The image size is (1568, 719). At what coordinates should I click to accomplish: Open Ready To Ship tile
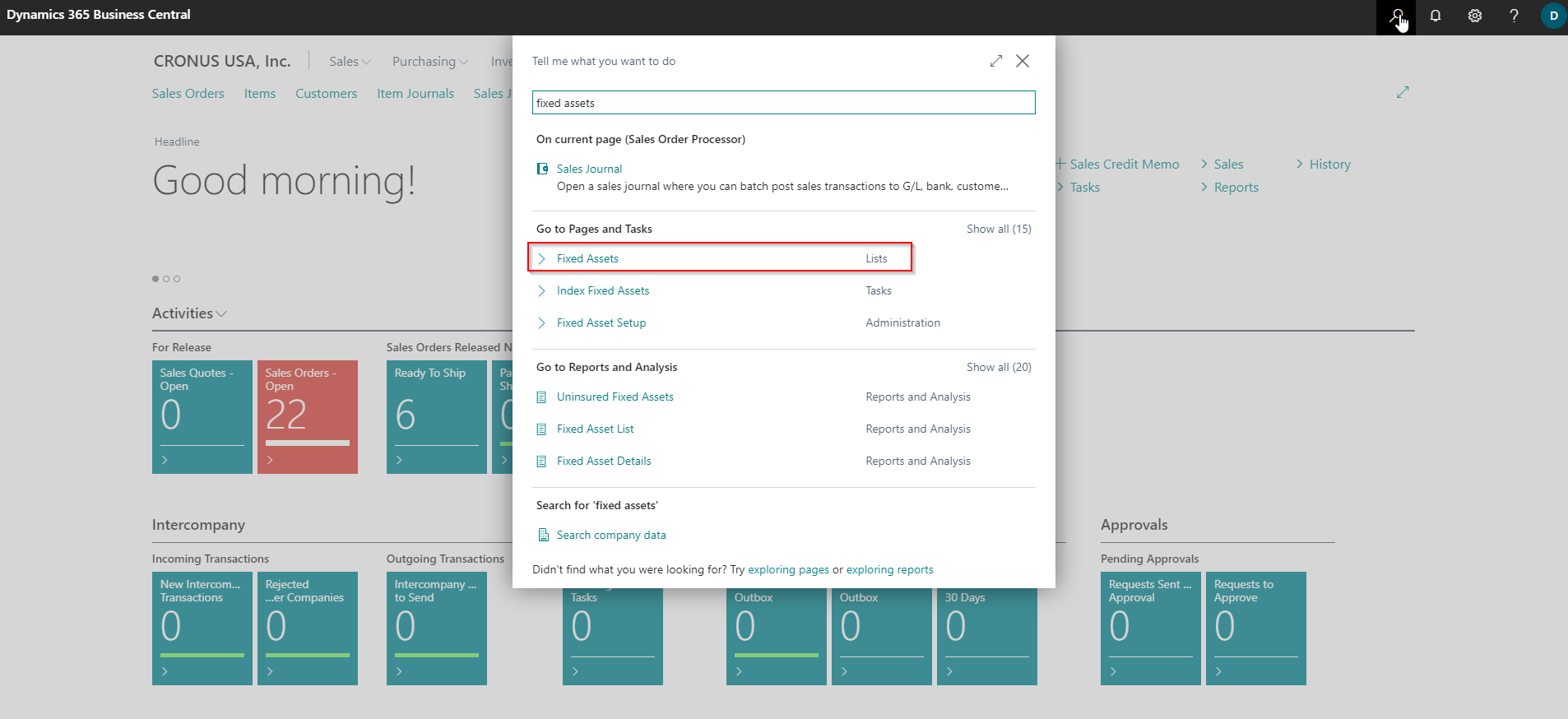[437, 417]
